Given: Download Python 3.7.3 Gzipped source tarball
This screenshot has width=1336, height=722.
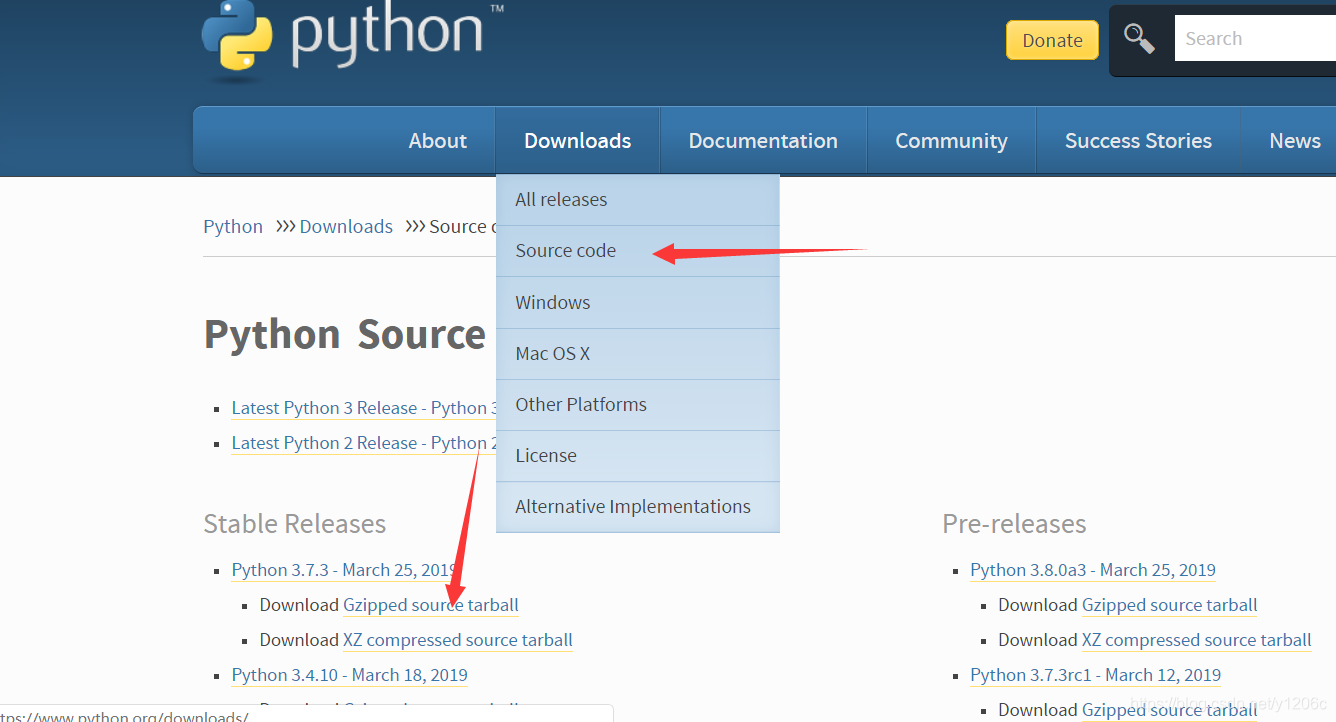Looking at the screenshot, I should [431, 605].
